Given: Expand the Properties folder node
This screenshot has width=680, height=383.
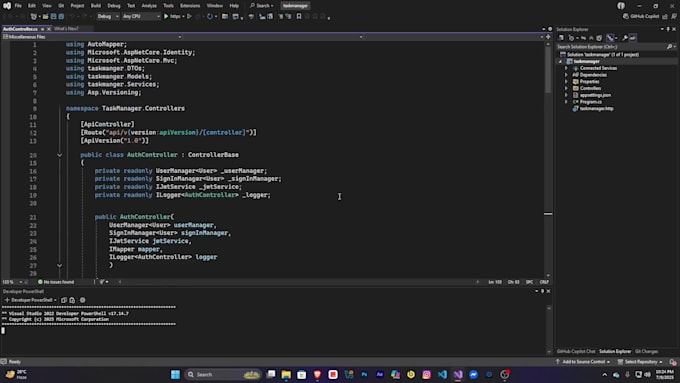Looking at the screenshot, I should tap(566, 82).
